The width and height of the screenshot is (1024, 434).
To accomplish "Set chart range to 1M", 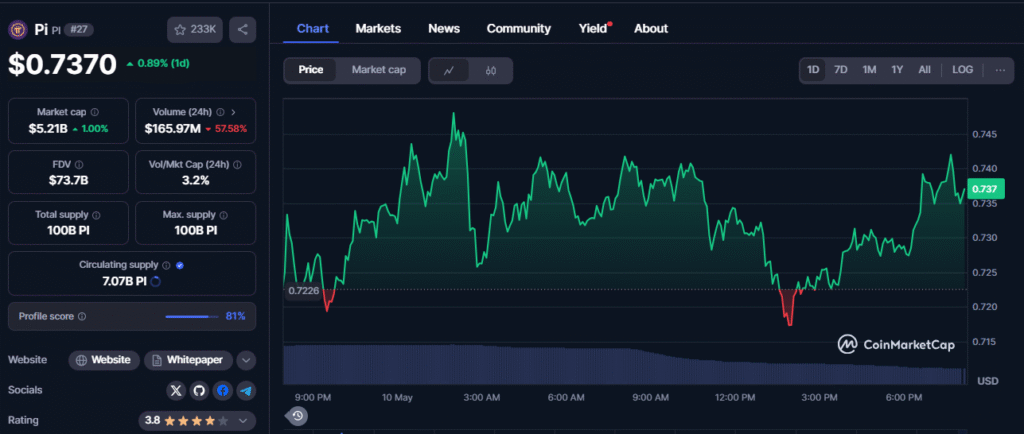I will 869,70.
